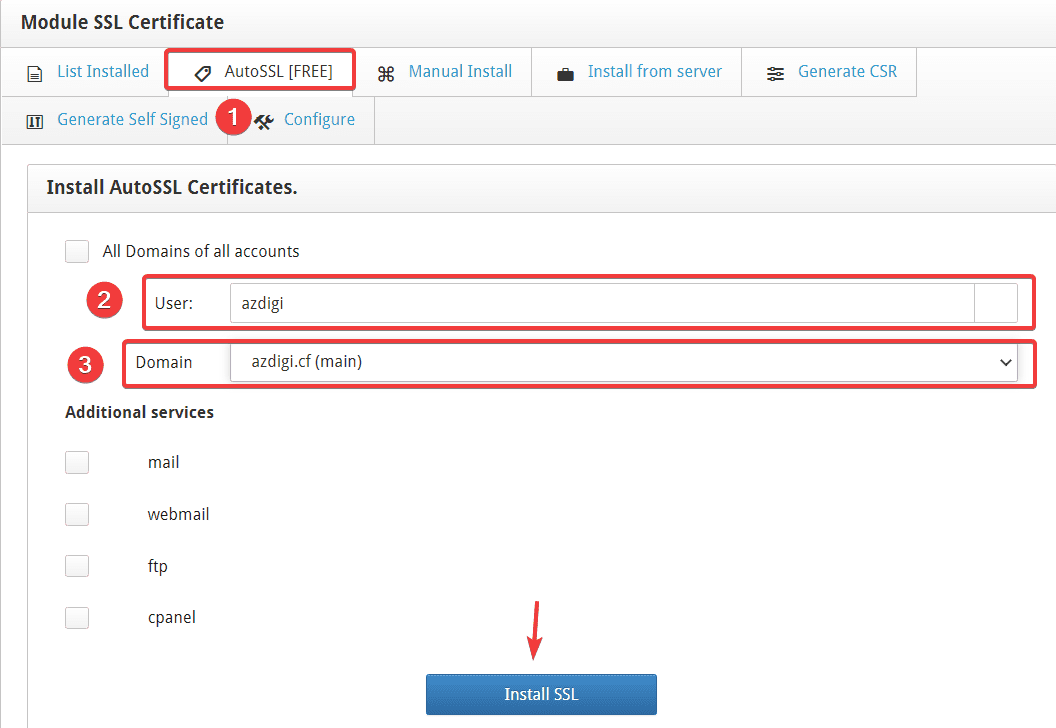Check the mail additional service
Image resolution: width=1056 pixels, height=728 pixels.
pos(77,462)
